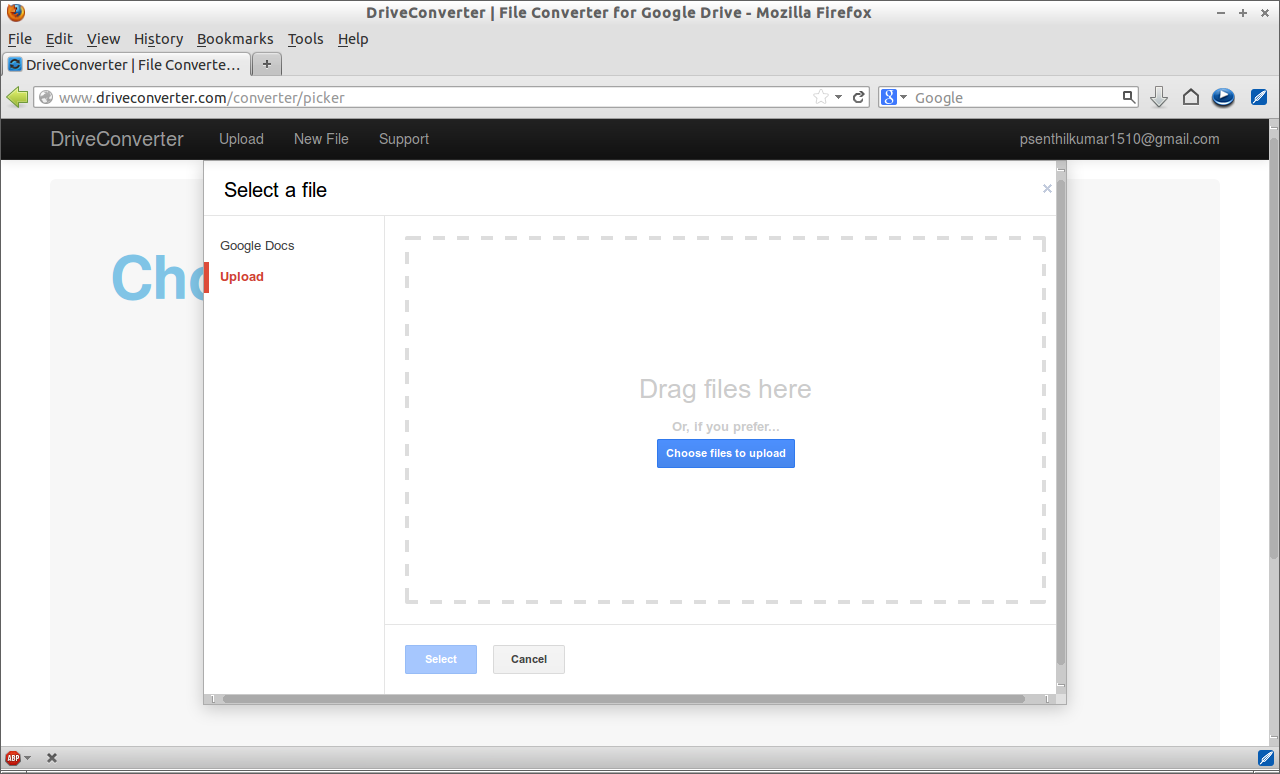Click the Firefox logo in title bar
The width and height of the screenshot is (1280, 774).
coord(15,12)
